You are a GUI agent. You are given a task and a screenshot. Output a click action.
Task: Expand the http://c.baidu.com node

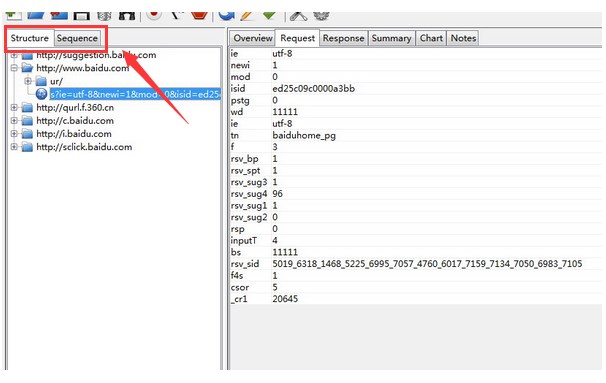(x=14, y=121)
